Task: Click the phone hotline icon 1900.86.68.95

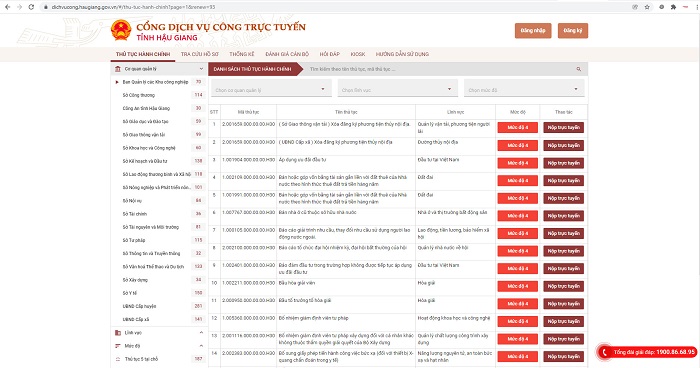Action: click(x=605, y=352)
